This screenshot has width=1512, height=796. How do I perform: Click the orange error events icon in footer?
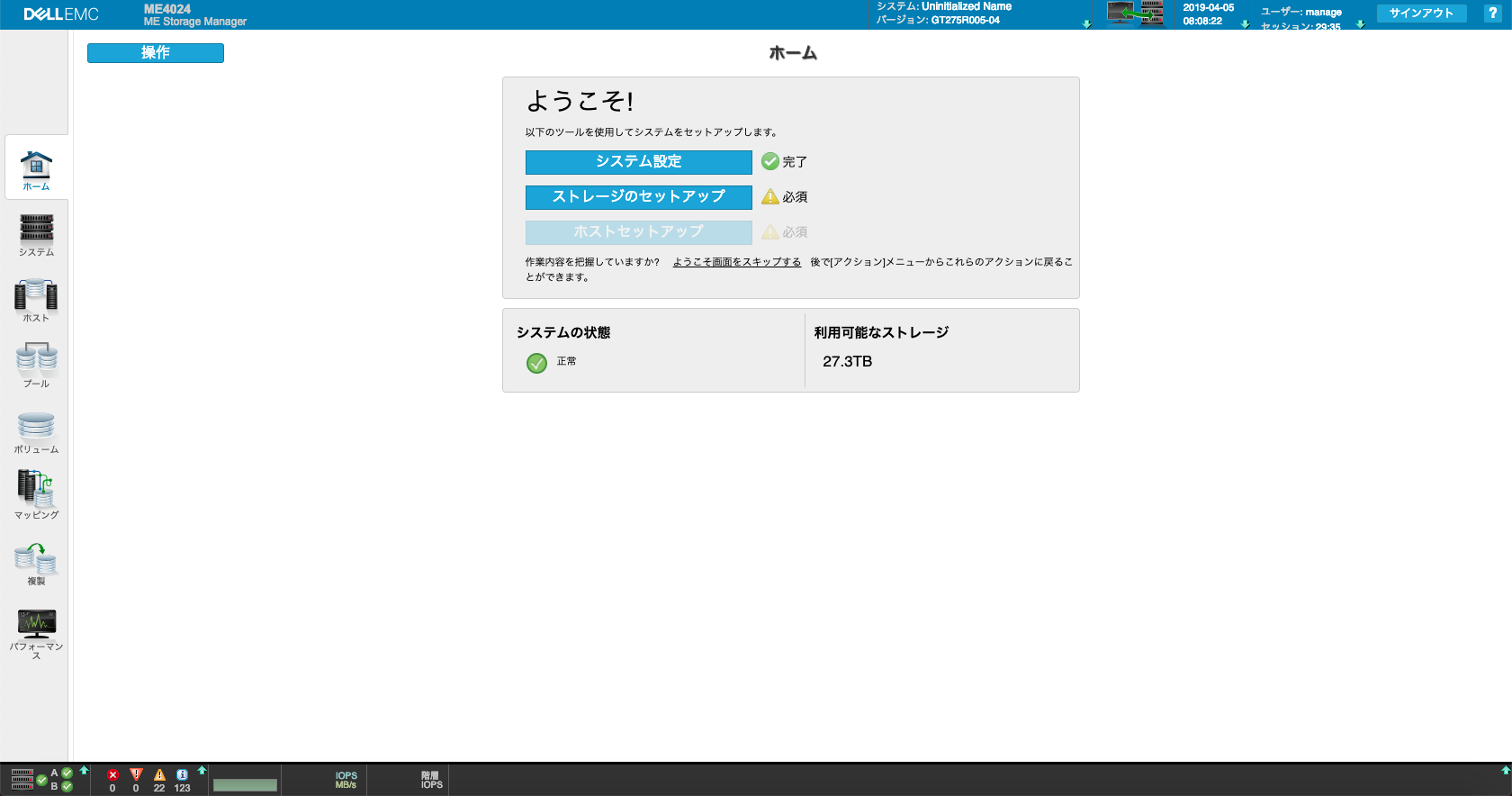[x=136, y=774]
